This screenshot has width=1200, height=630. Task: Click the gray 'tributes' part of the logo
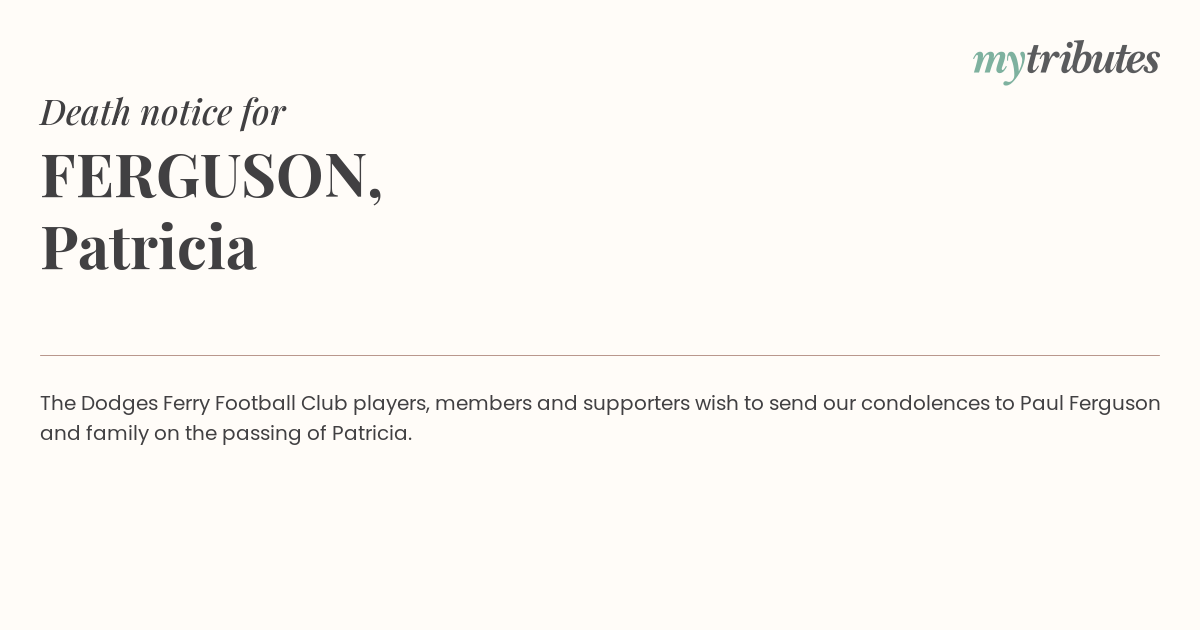coord(1093,59)
